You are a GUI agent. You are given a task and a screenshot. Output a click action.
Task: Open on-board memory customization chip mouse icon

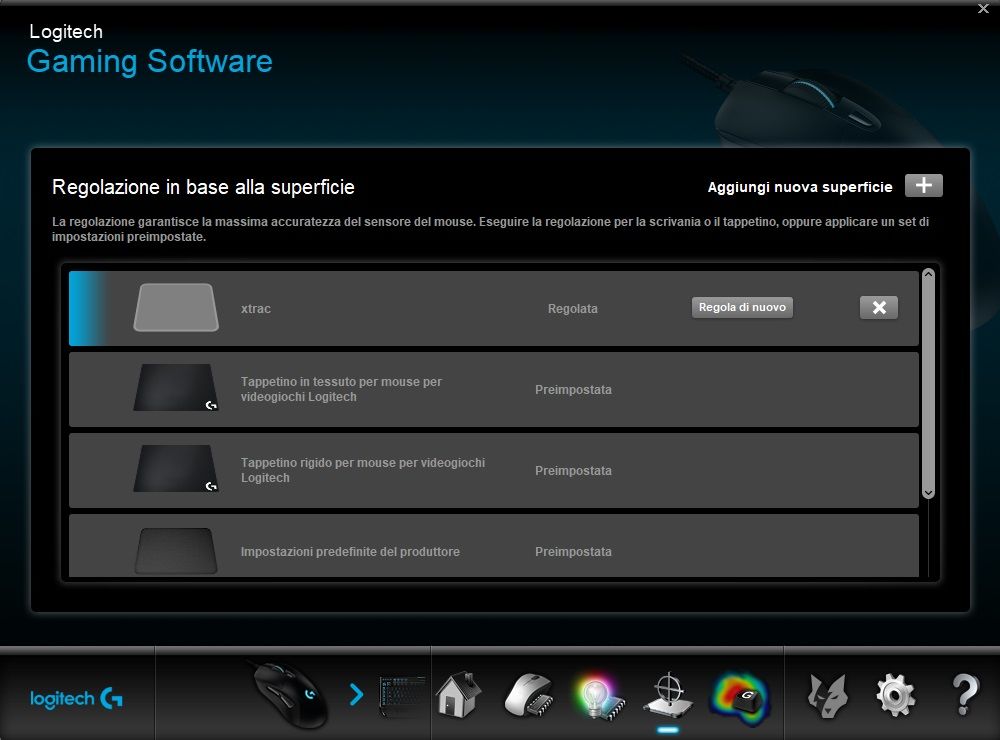(x=527, y=693)
